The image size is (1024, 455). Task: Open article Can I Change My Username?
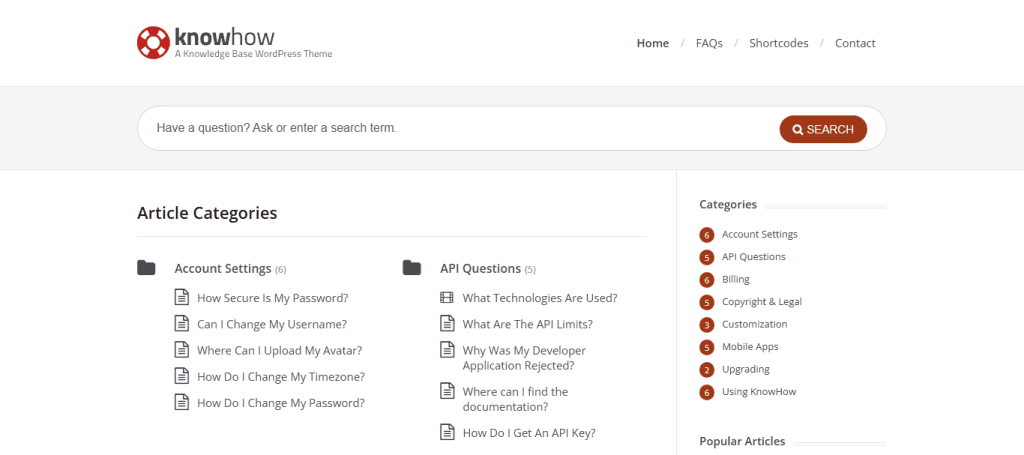point(272,324)
